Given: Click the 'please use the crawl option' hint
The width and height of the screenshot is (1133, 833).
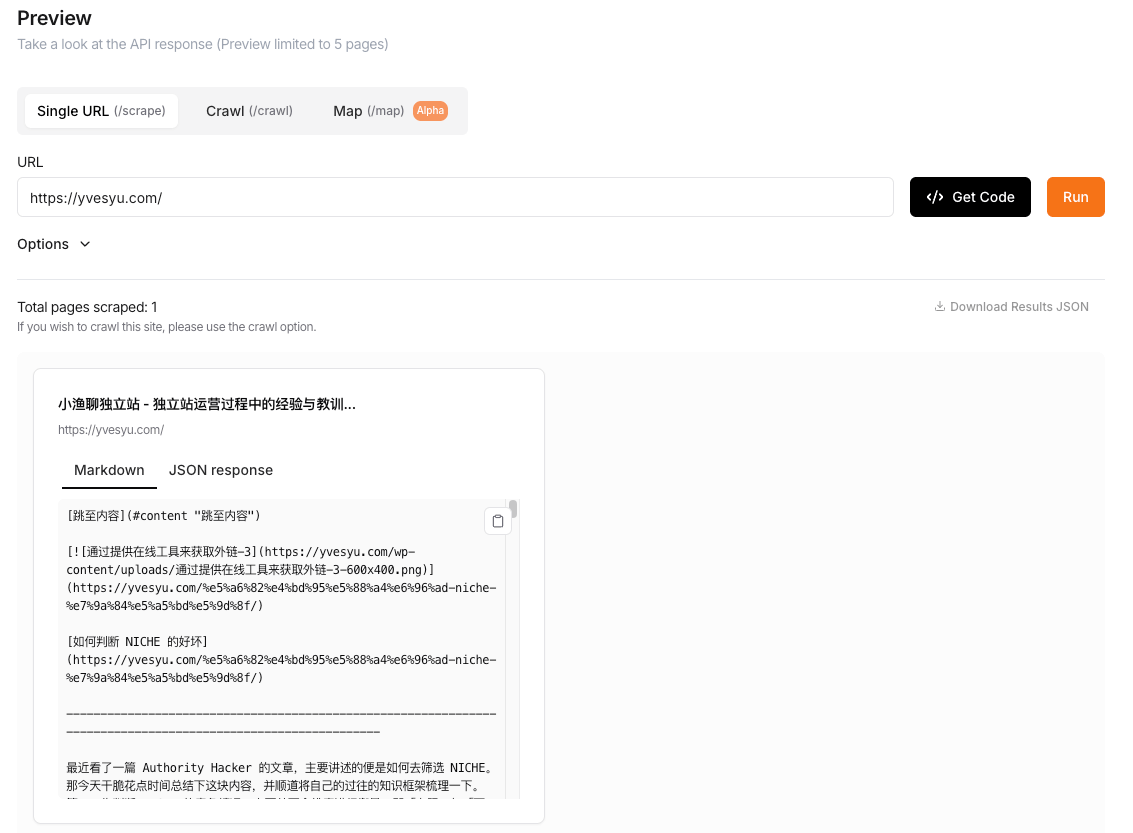Looking at the screenshot, I should coord(166,327).
